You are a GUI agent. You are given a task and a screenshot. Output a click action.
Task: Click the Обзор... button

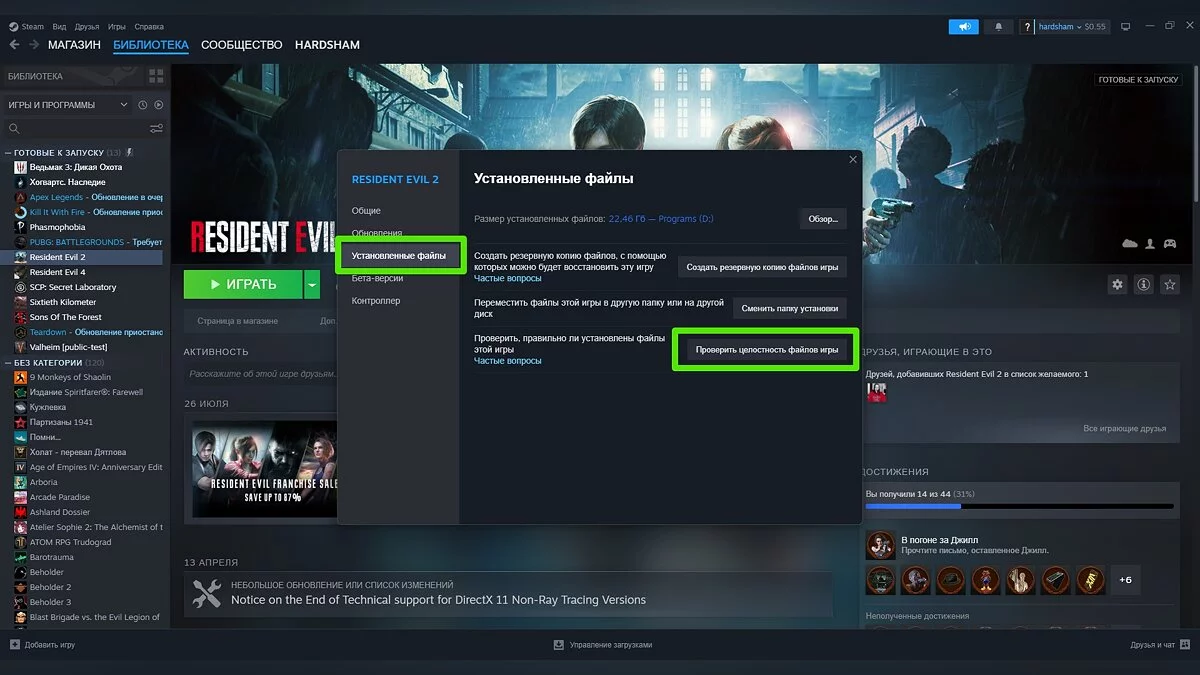pyautogui.click(x=822, y=219)
